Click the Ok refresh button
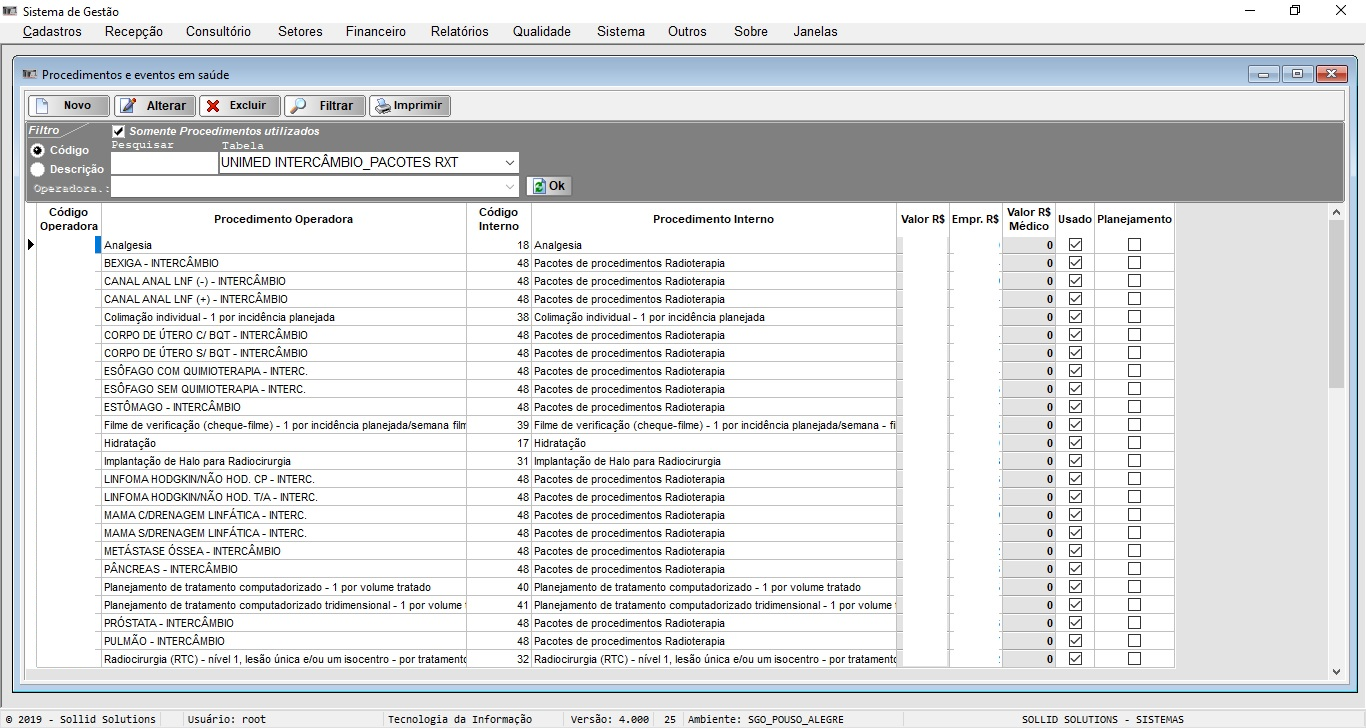This screenshot has height=728, width=1366. click(549, 186)
